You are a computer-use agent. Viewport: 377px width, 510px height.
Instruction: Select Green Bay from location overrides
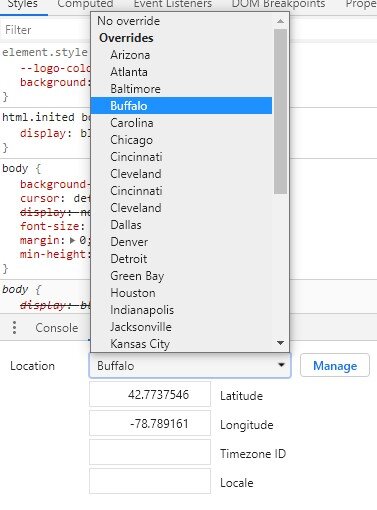(181, 276)
